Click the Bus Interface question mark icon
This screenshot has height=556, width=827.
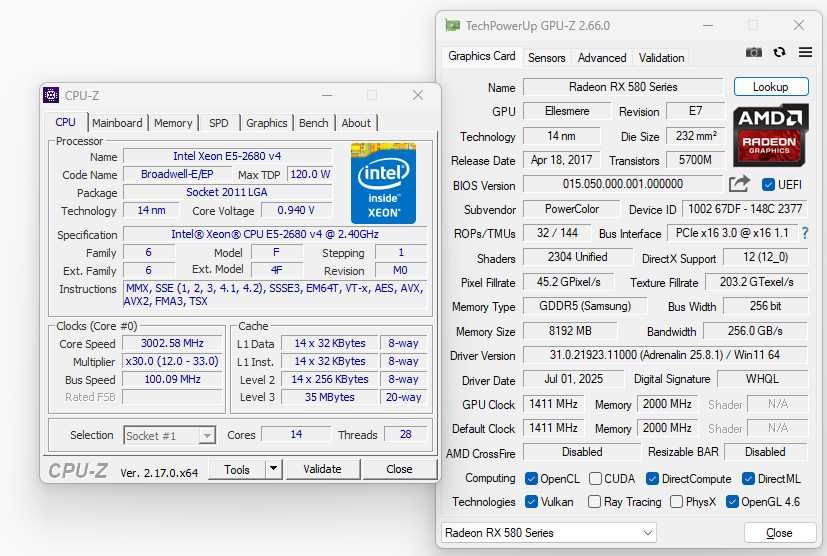coord(804,233)
